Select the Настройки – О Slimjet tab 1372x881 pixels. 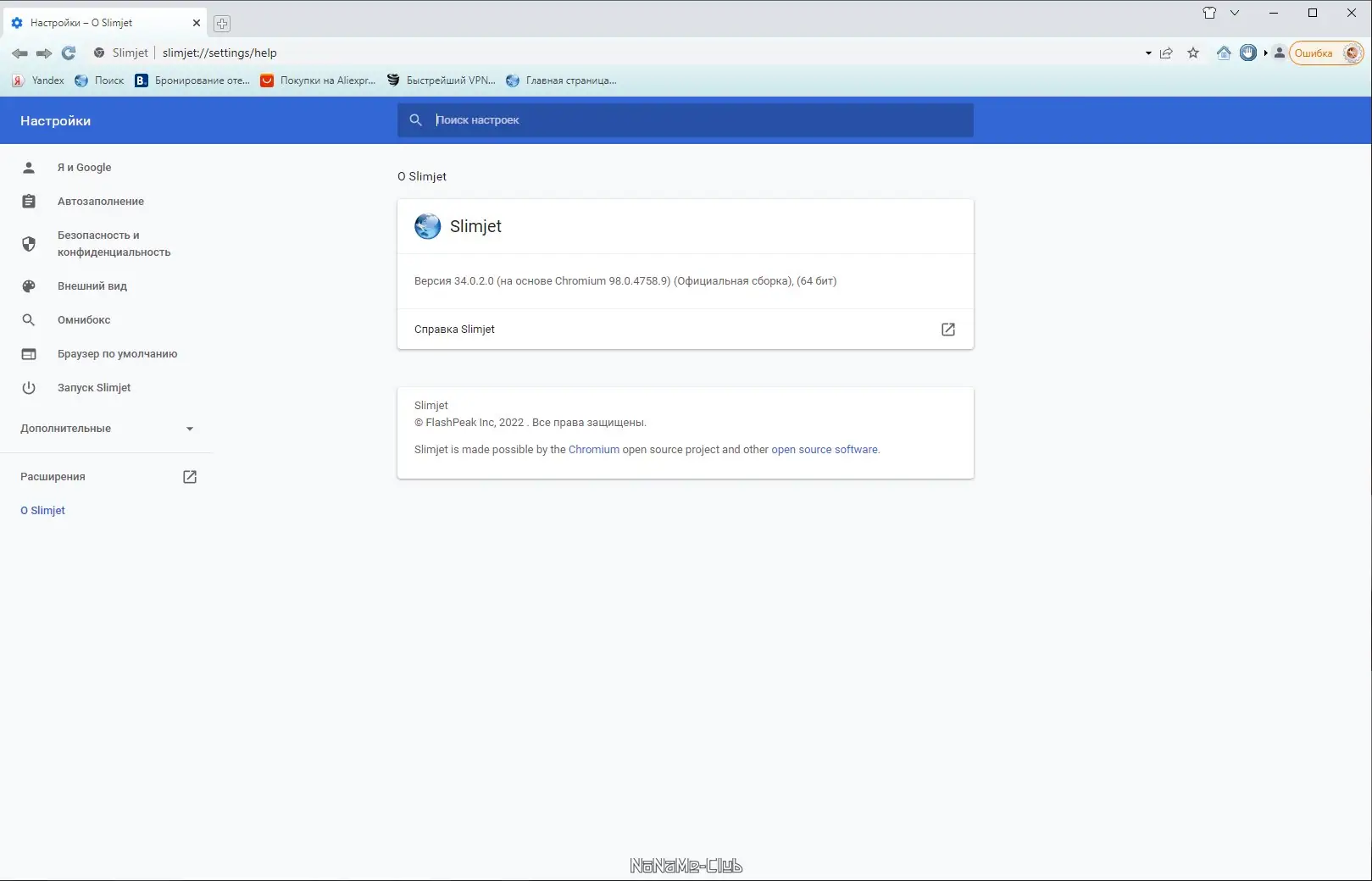pos(105,23)
